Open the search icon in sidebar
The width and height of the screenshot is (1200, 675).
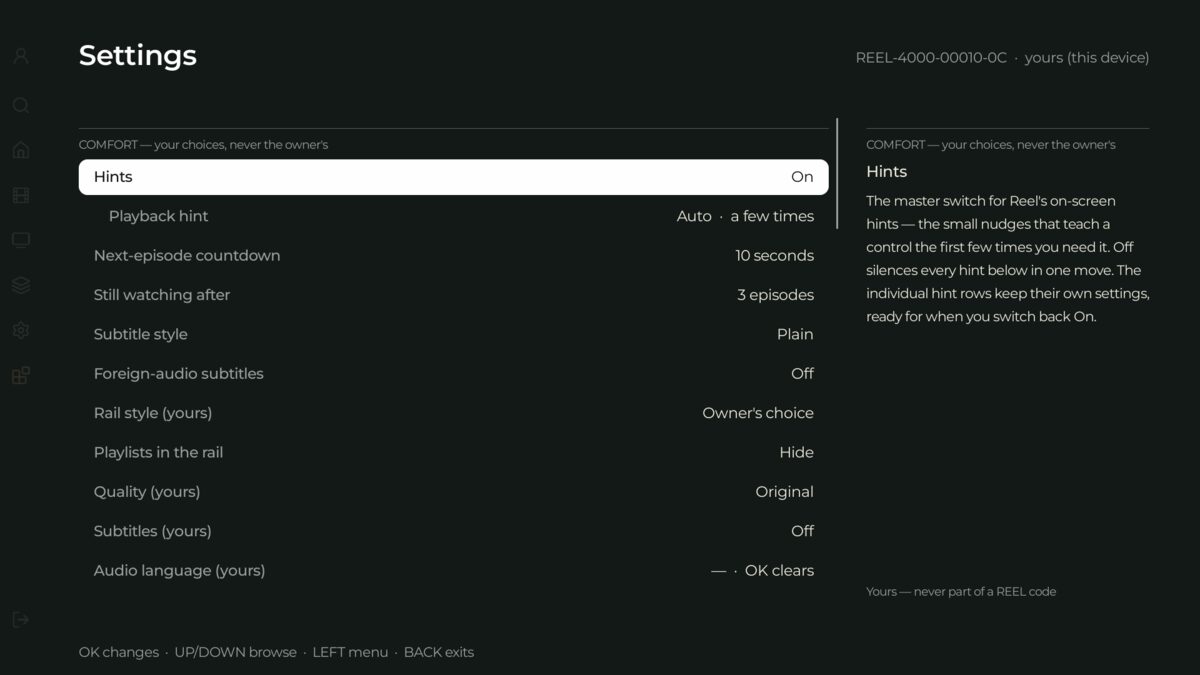[21, 105]
